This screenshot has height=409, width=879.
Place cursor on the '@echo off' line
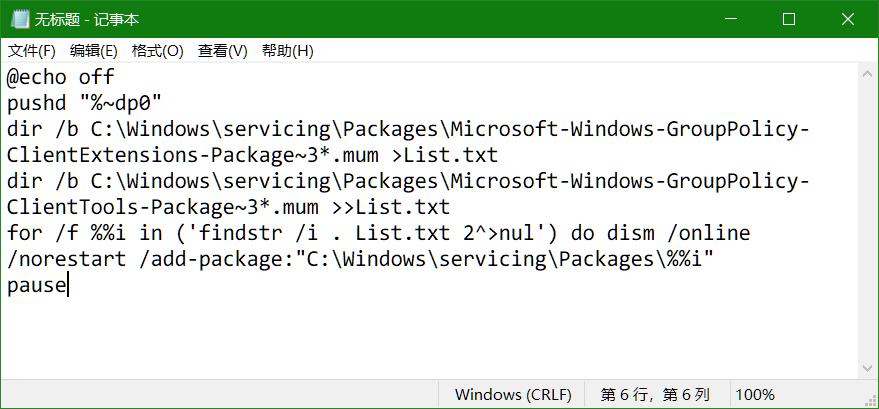coord(61,77)
